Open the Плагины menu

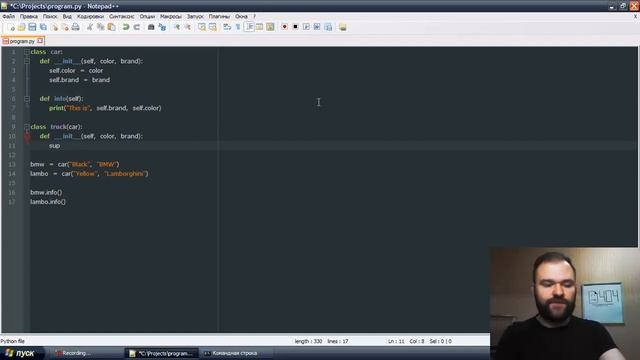click(219, 16)
